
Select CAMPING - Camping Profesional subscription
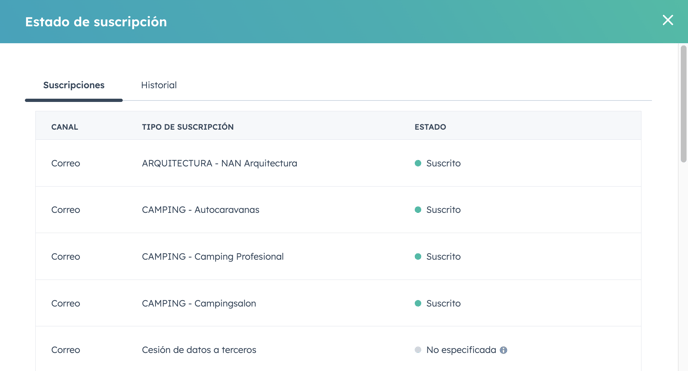[x=212, y=257]
